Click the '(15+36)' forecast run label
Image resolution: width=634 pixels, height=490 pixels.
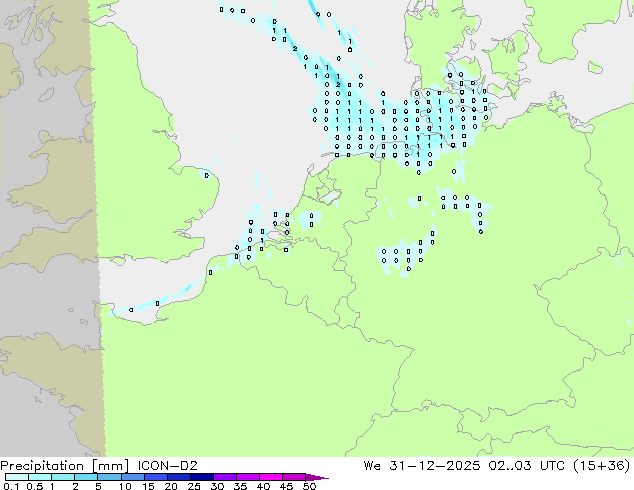click(x=601, y=466)
